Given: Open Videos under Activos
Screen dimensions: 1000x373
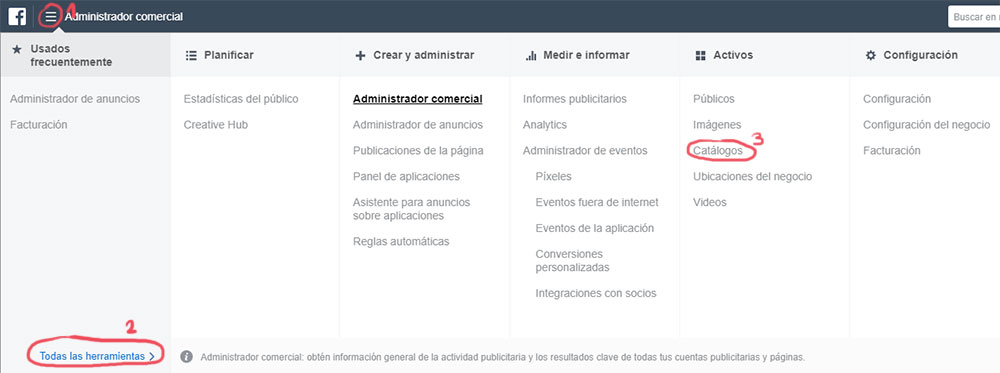Looking at the screenshot, I should pyautogui.click(x=710, y=202).
